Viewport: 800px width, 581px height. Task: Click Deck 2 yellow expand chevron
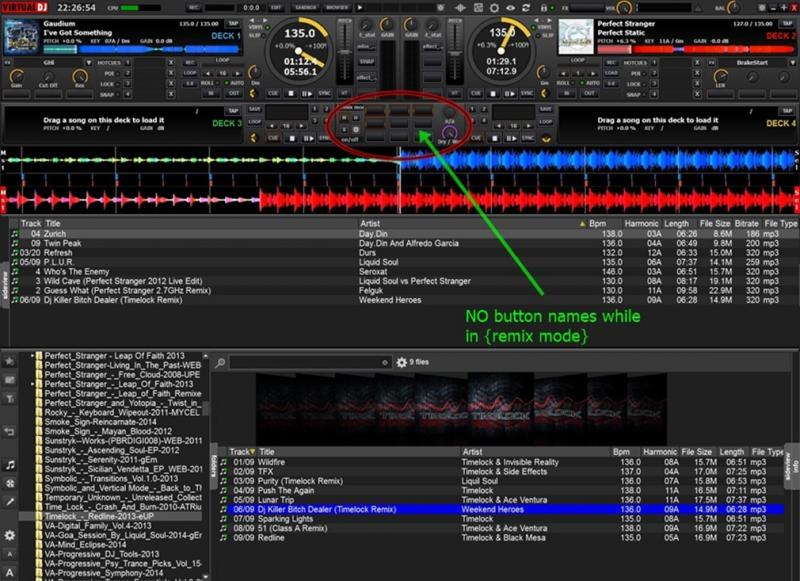544,93
